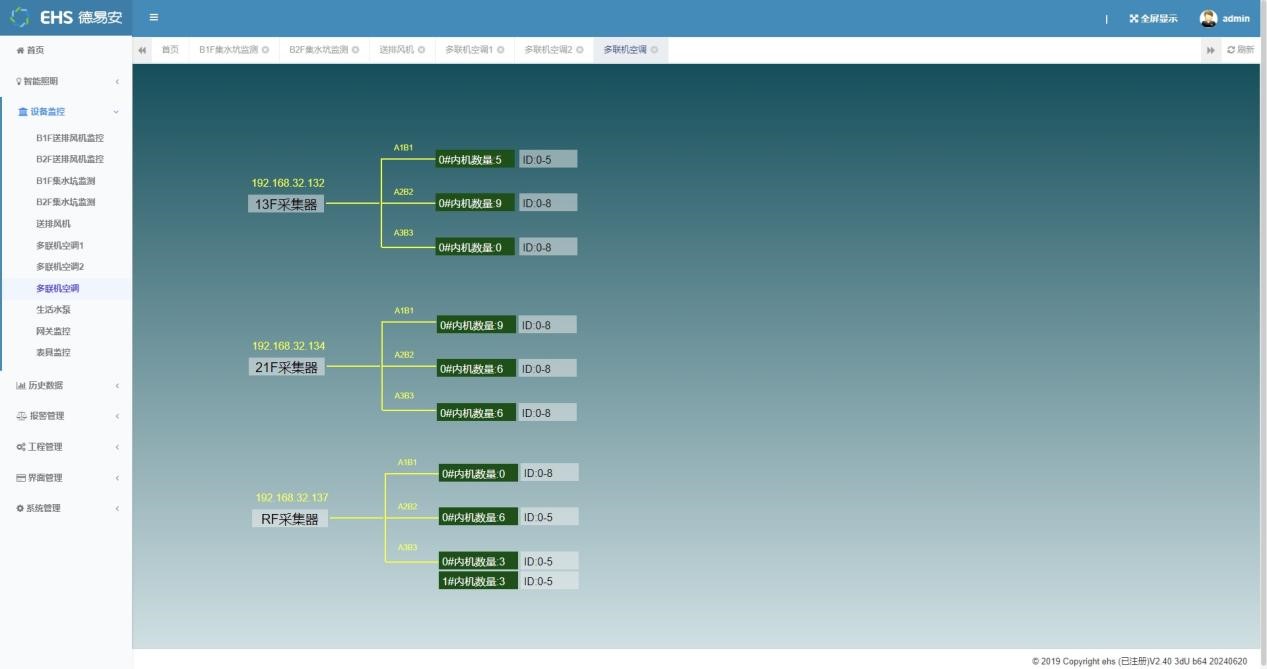Expand the 历史数据 menu
This screenshot has width=1267, height=669.
46,385
